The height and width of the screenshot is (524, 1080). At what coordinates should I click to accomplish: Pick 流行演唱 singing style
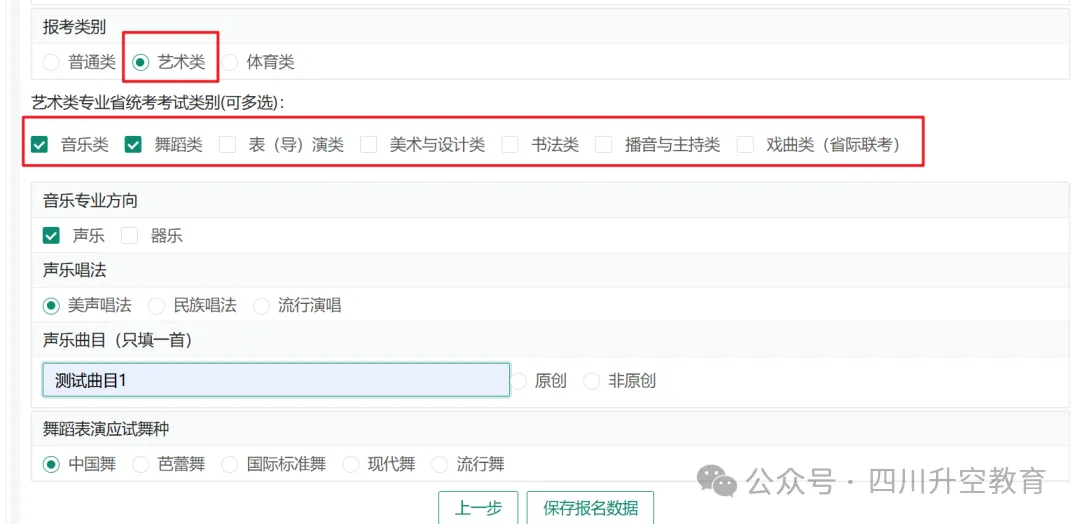261,306
